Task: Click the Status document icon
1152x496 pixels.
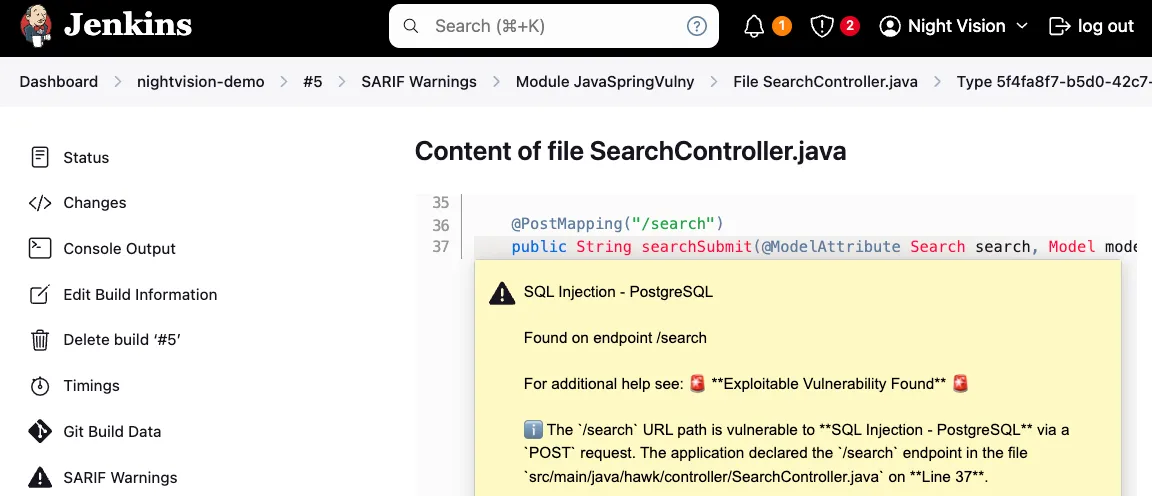Action: pyautogui.click(x=40, y=157)
